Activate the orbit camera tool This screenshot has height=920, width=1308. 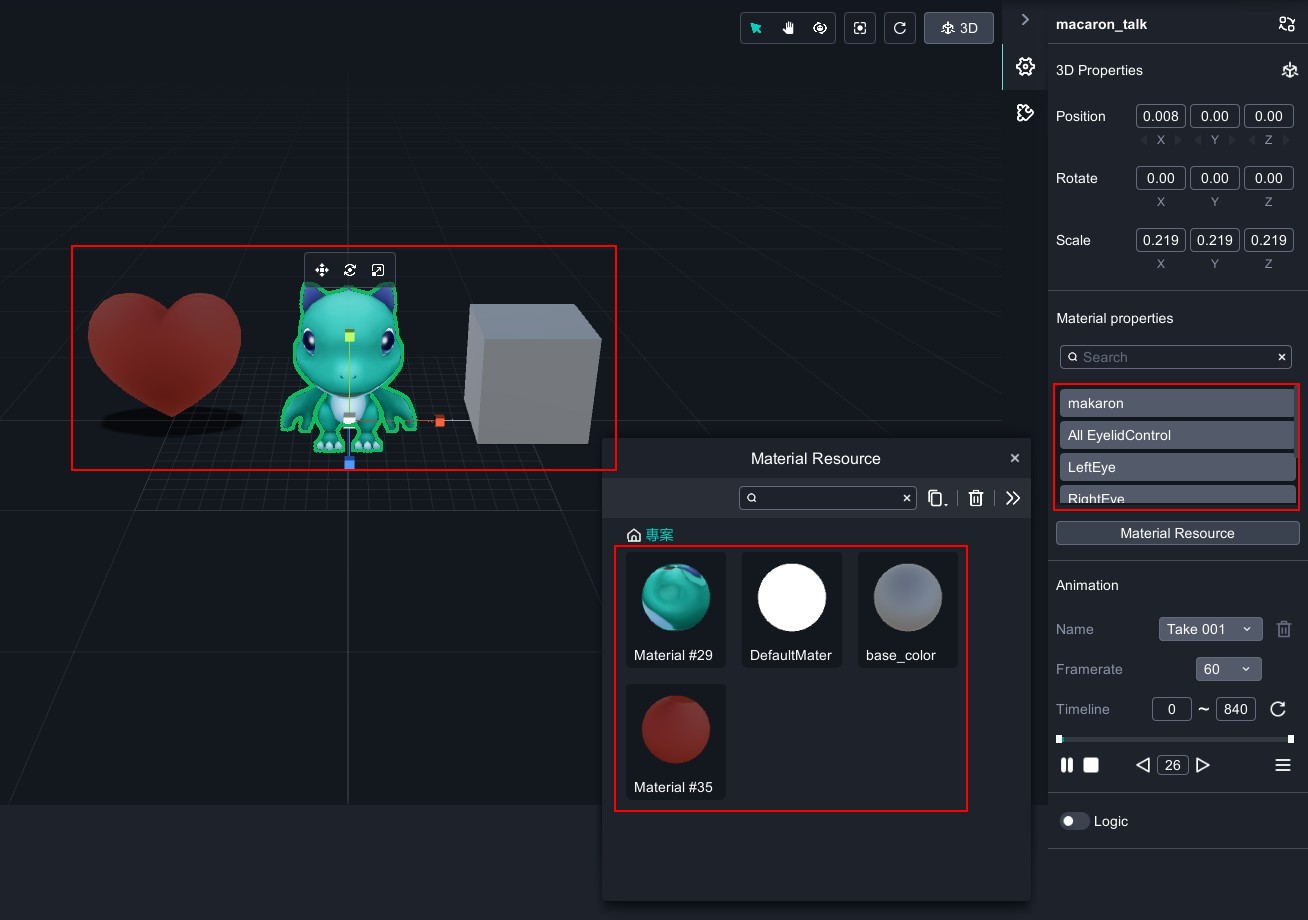tap(820, 28)
